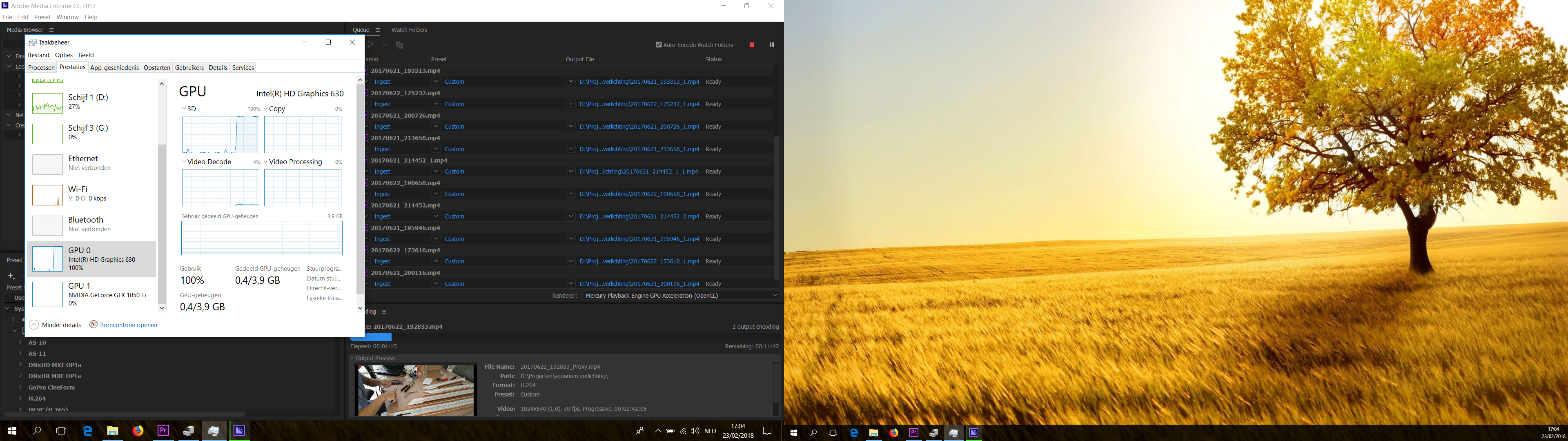Click the volume icon in the system tray
The height and width of the screenshot is (441, 1568).
(695, 431)
